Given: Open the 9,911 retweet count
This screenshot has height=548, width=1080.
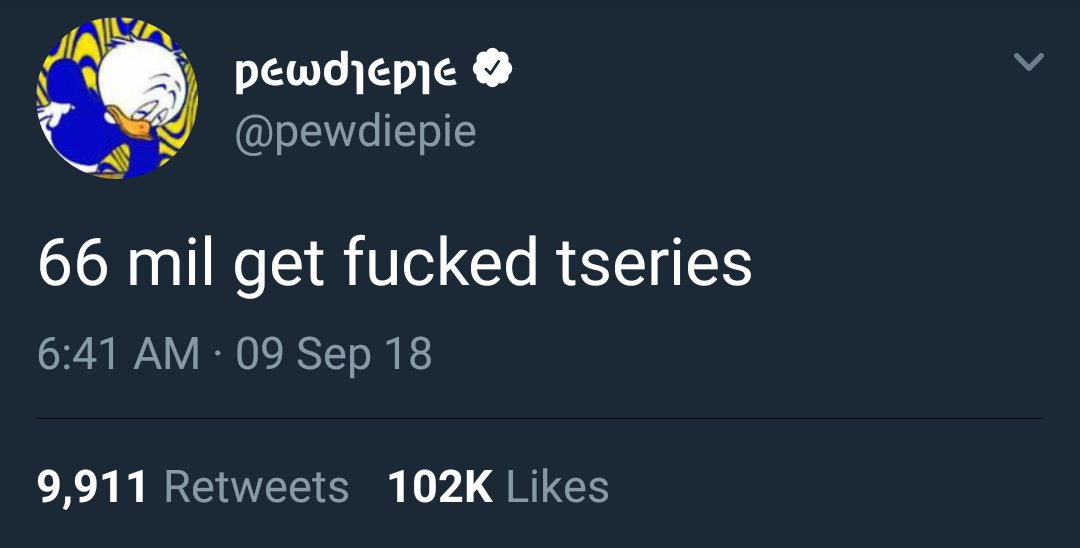Looking at the screenshot, I should [92, 487].
